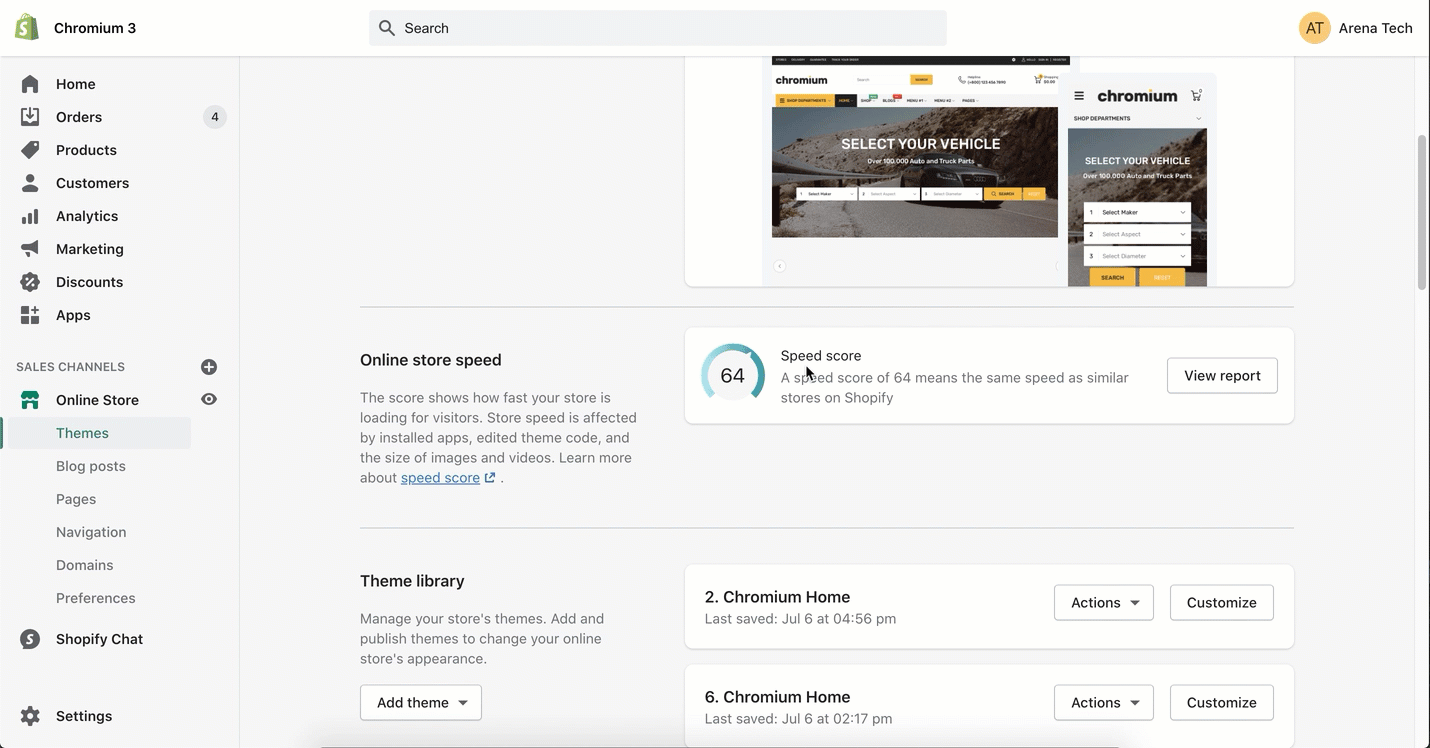This screenshot has height=748, width=1430.
Task: Follow the speed score link
Action: pyautogui.click(x=440, y=478)
